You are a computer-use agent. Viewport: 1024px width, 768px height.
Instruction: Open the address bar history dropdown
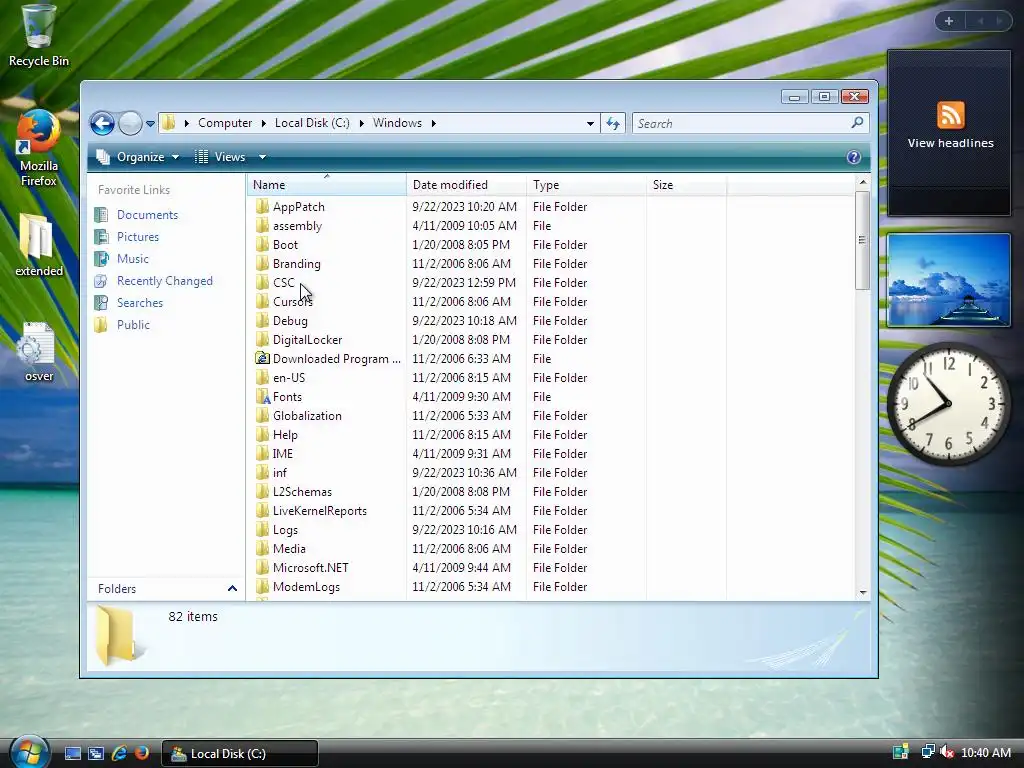tap(590, 123)
